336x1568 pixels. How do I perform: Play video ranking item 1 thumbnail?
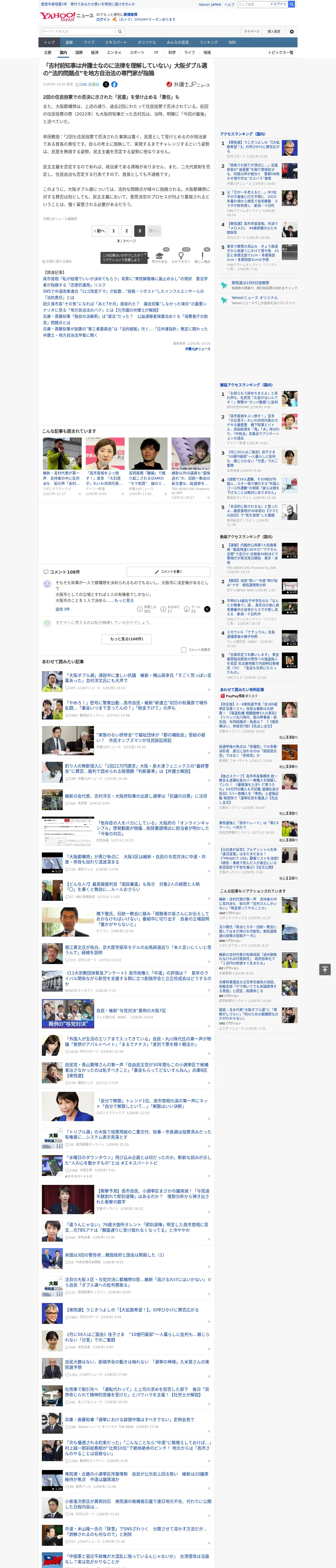[290, 550]
